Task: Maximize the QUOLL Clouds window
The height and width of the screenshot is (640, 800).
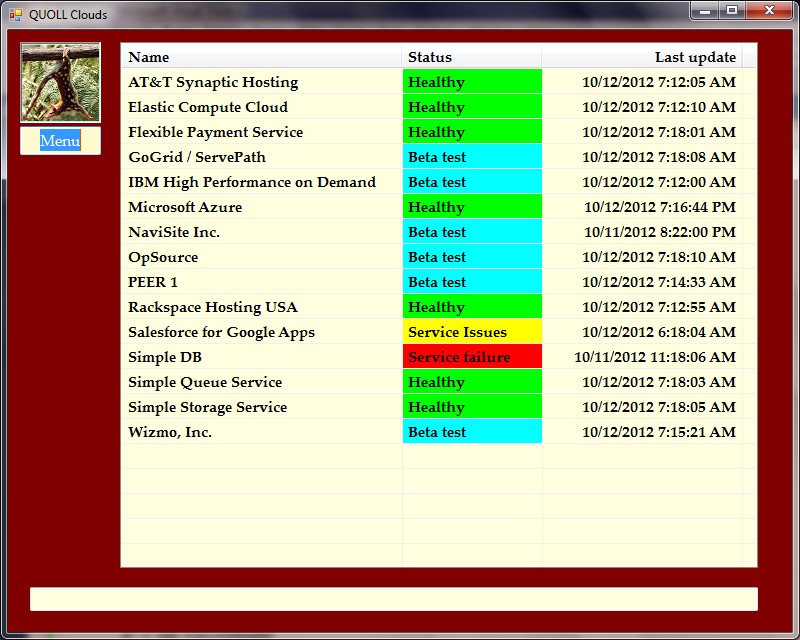Action: (x=732, y=11)
